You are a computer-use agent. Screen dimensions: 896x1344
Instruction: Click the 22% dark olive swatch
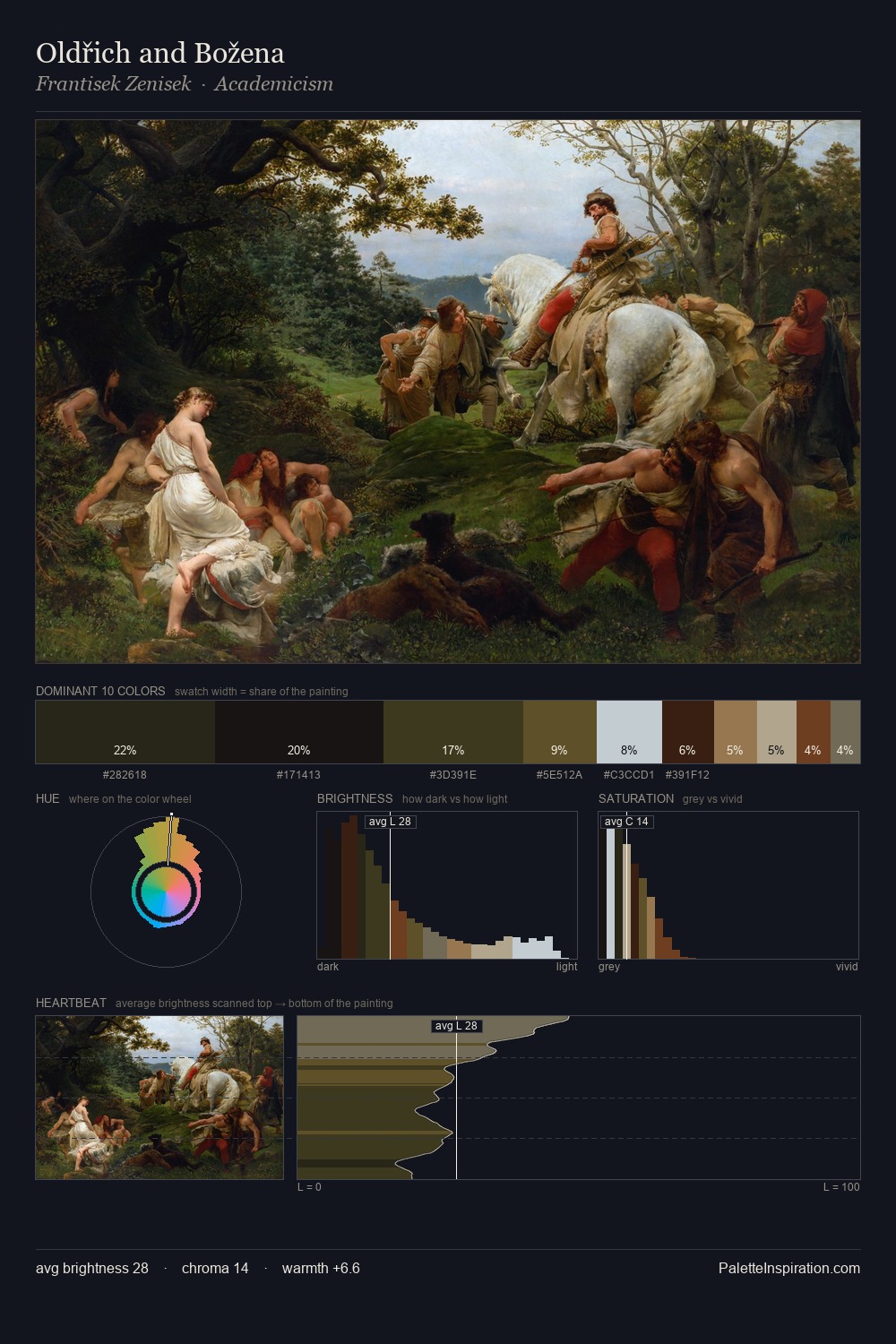pyautogui.click(x=125, y=732)
